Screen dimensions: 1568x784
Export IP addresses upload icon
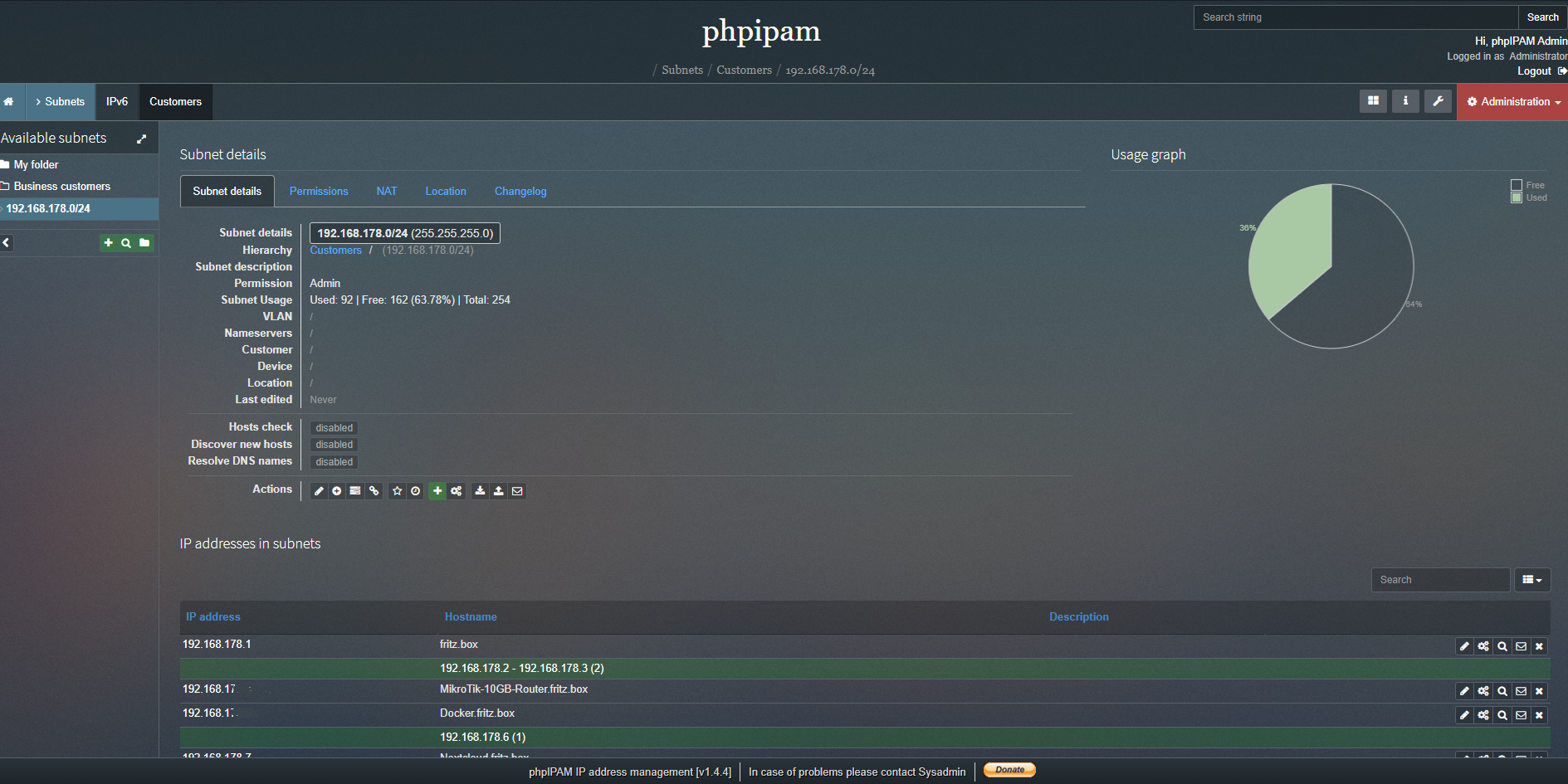click(x=498, y=491)
